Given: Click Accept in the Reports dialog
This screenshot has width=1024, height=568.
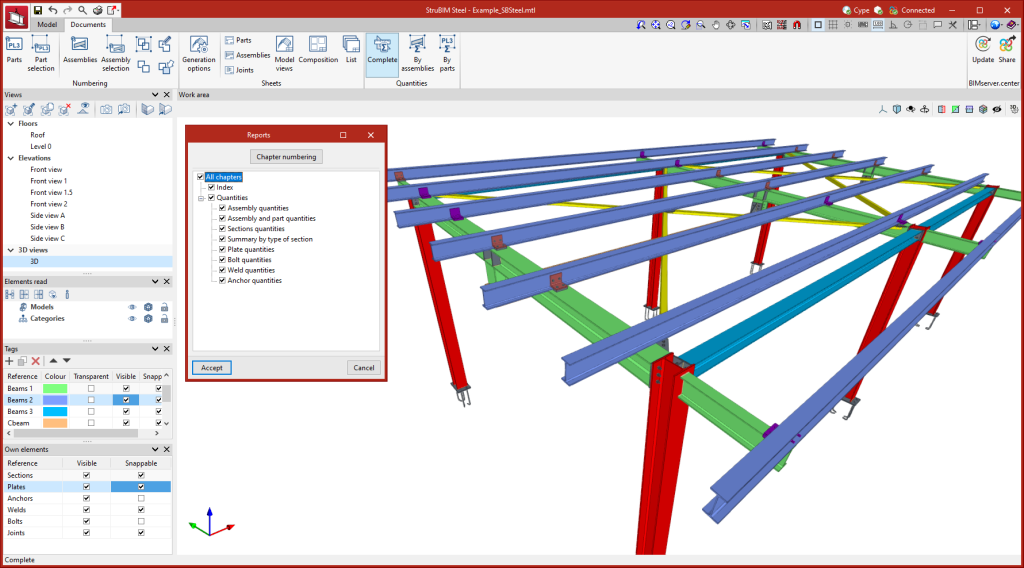Looking at the screenshot, I should pyautogui.click(x=211, y=368).
